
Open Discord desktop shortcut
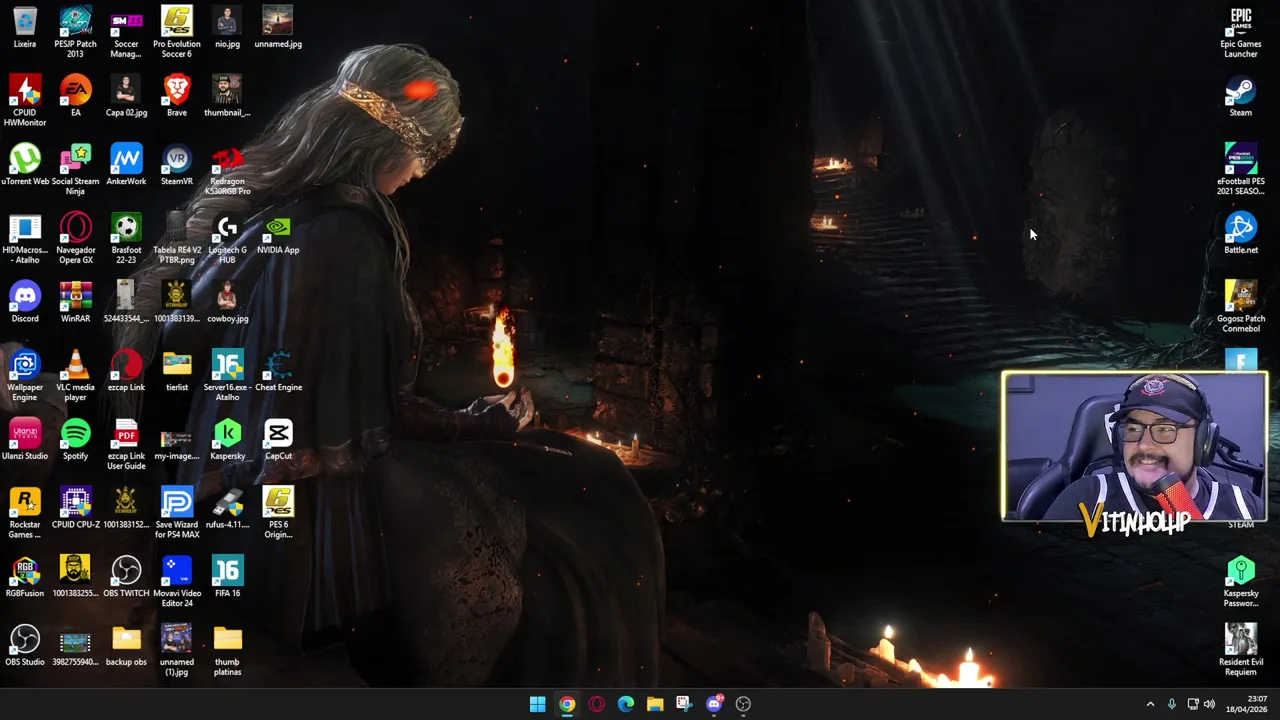pyautogui.click(x=25, y=303)
